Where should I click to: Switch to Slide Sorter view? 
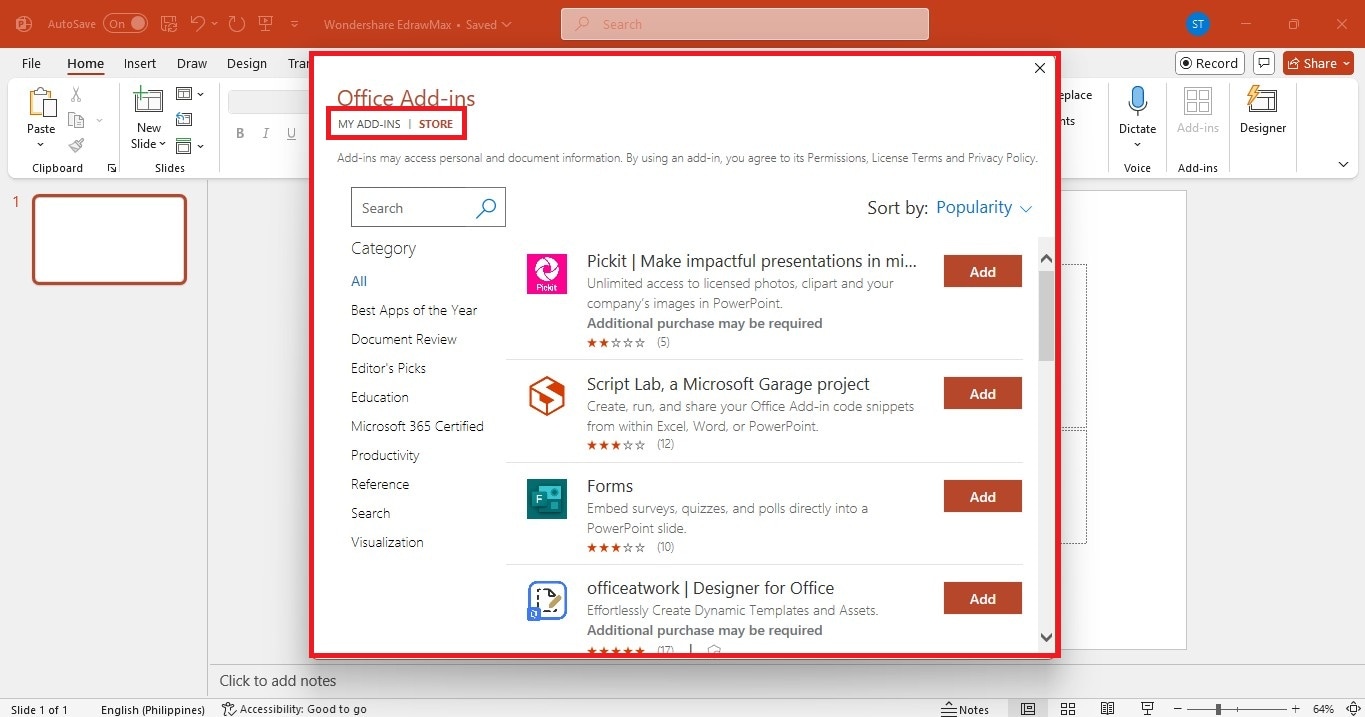pyautogui.click(x=1068, y=709)
